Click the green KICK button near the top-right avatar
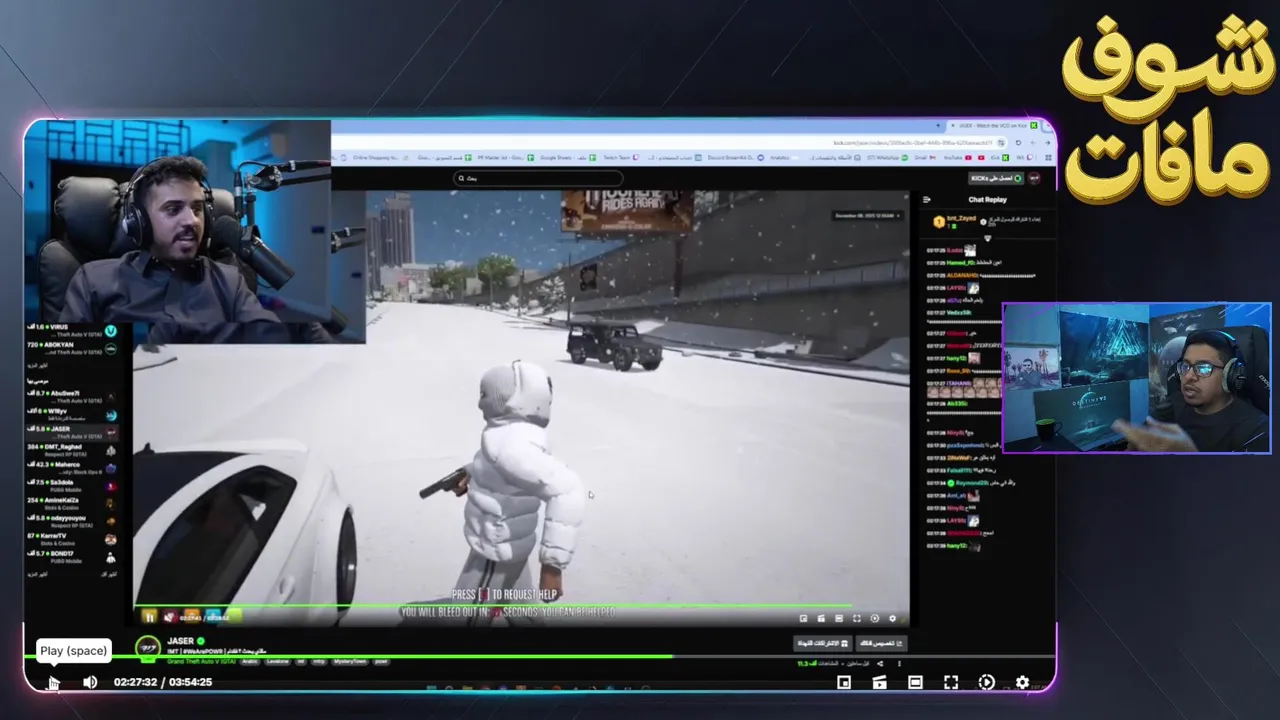 click(x=996, y=178)
